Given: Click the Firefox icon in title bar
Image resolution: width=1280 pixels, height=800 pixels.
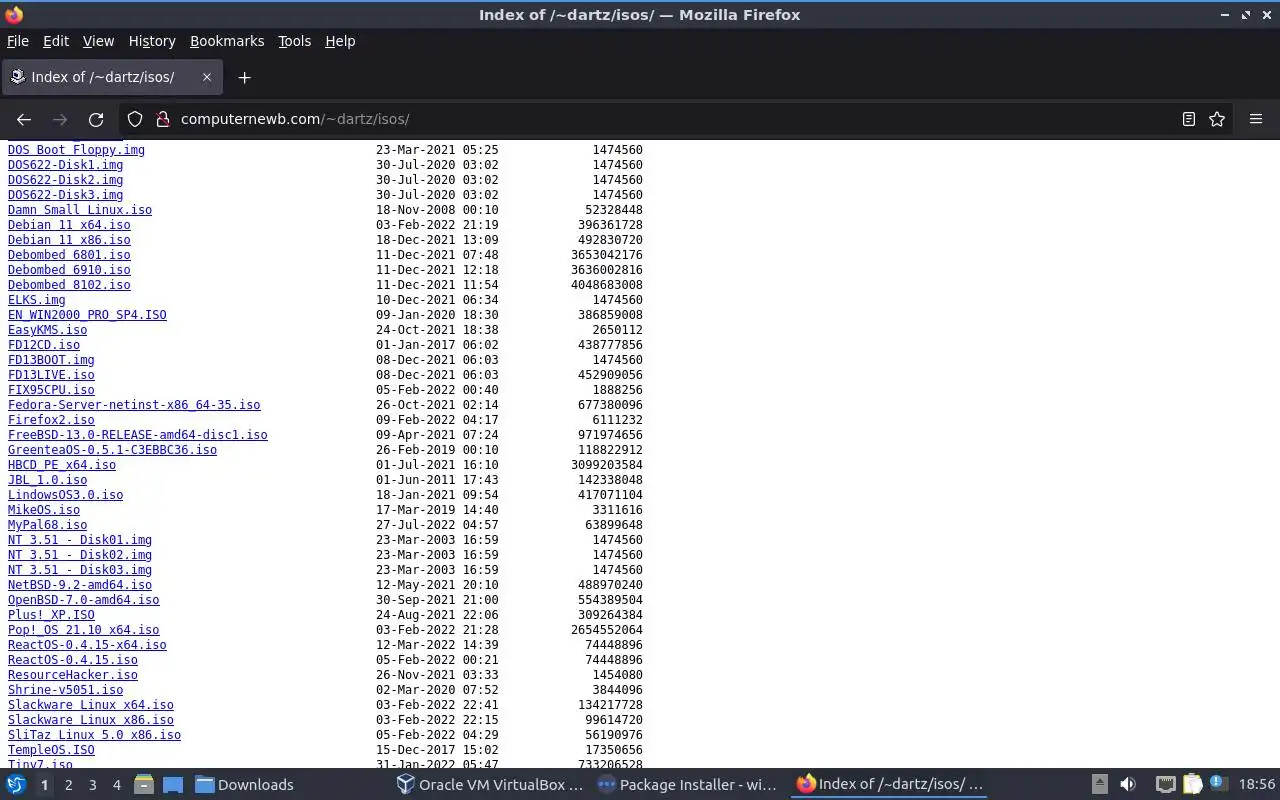Looking at the screenshot, I should coord(14,15).
